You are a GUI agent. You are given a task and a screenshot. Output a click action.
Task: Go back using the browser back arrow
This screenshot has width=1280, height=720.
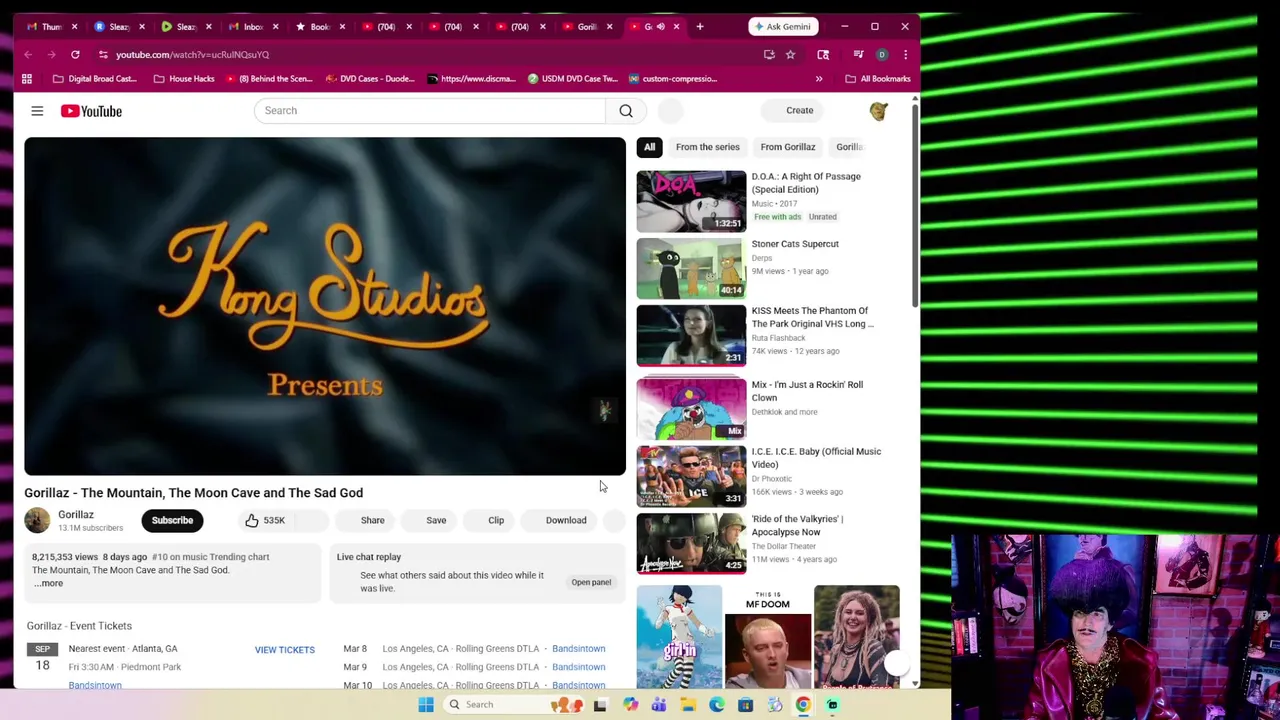pyautogui.click(x=28, y=55)
